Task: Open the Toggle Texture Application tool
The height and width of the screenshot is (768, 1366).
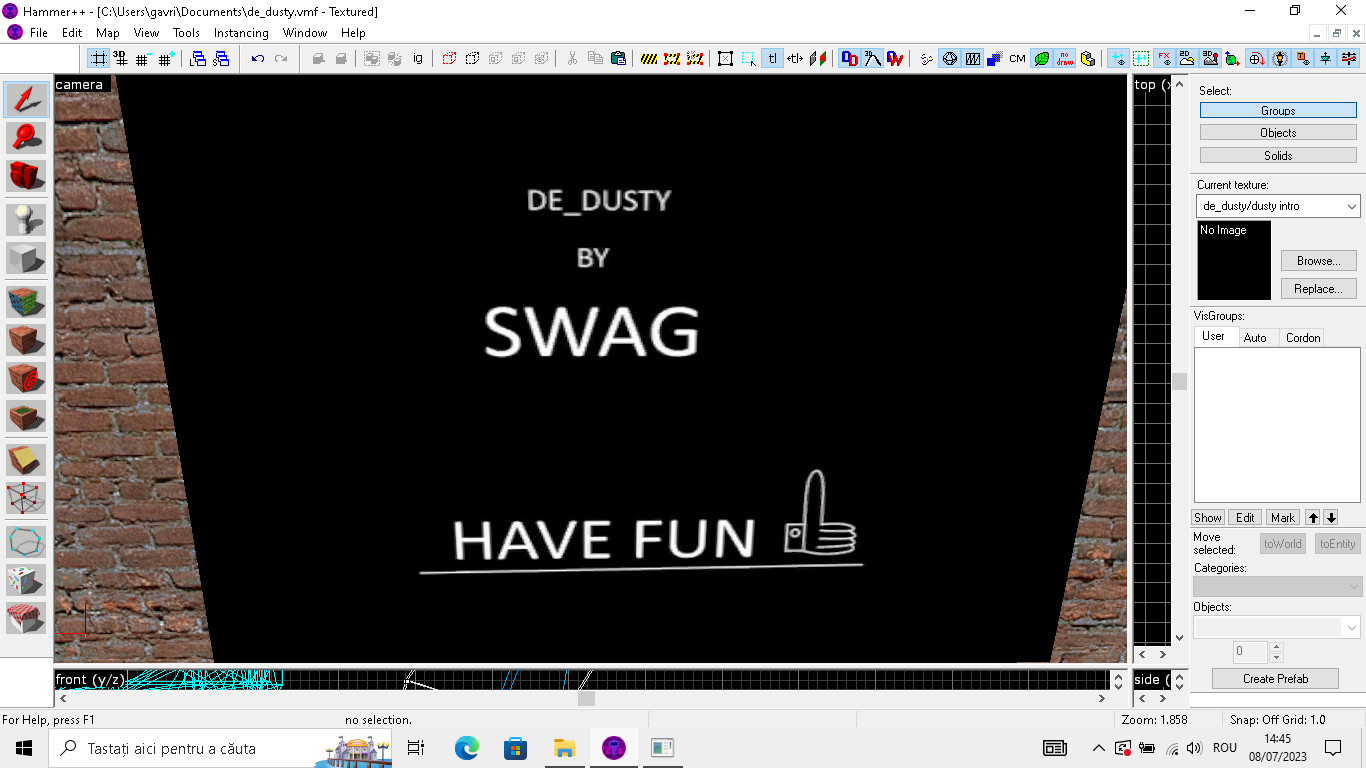Action: (27, 301)
